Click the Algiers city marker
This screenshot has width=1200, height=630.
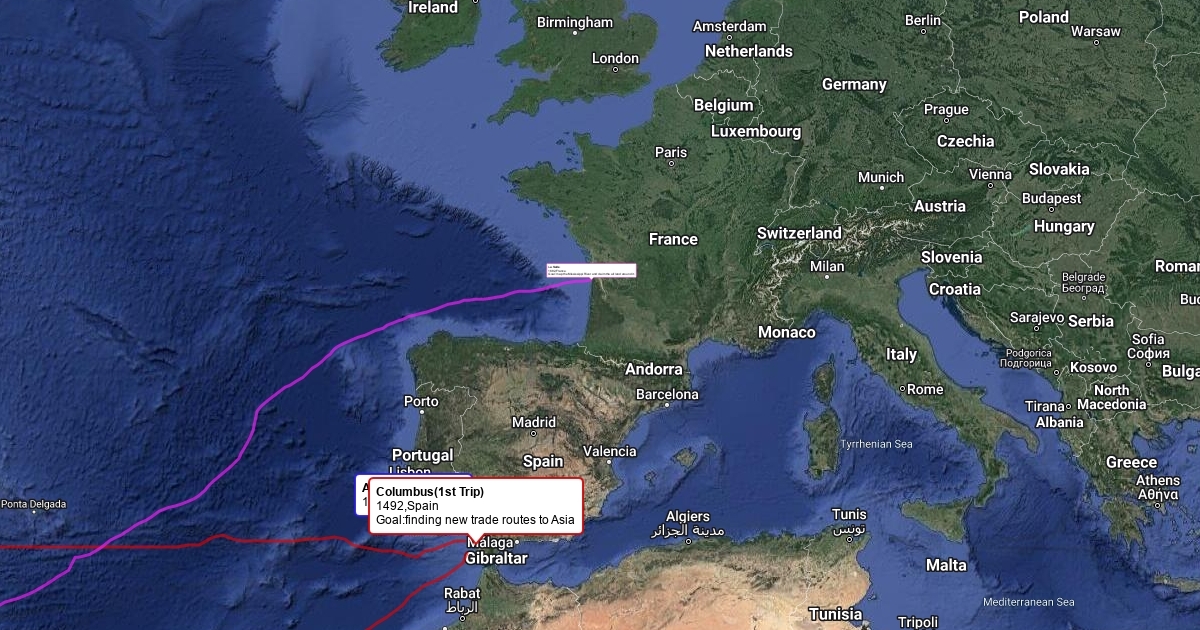[x=688, y=539]
